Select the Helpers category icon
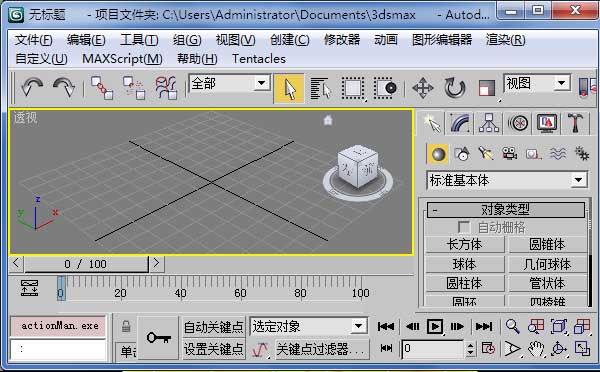This screenshot has height=372, width=600. pyautogui.click(x=533, y=154)
